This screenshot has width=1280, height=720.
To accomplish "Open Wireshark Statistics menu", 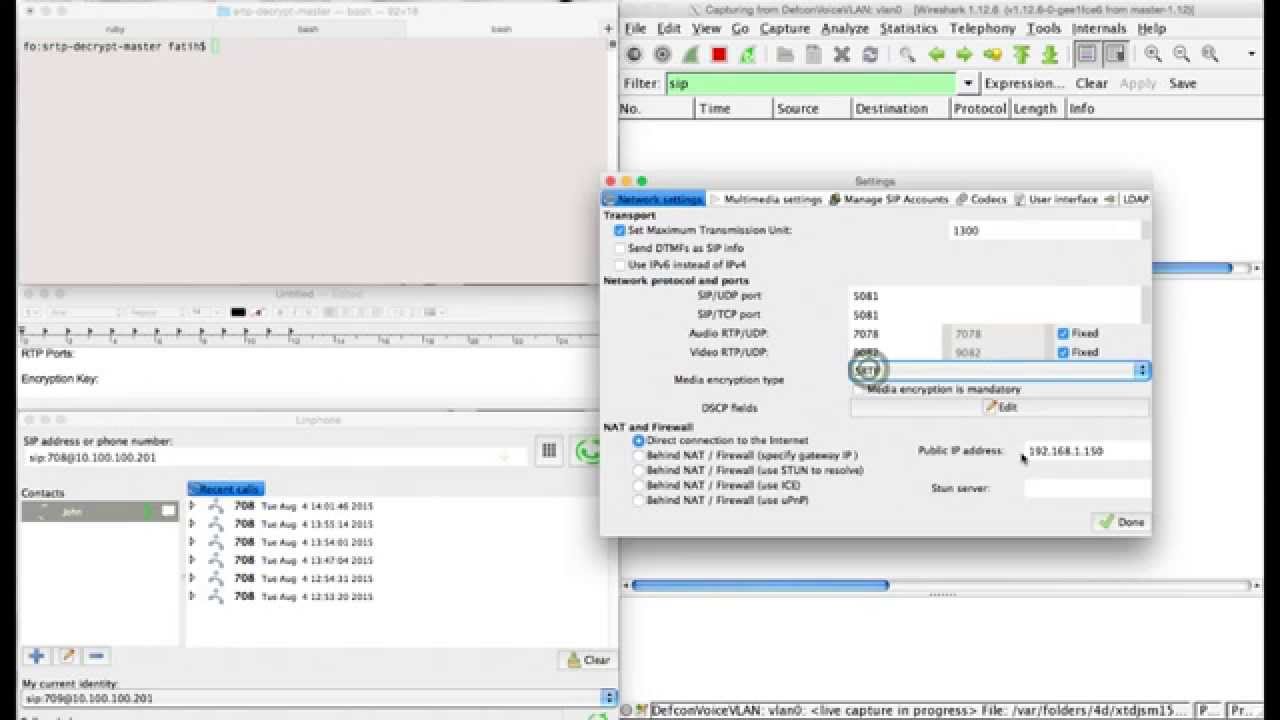I will point(909,28).
